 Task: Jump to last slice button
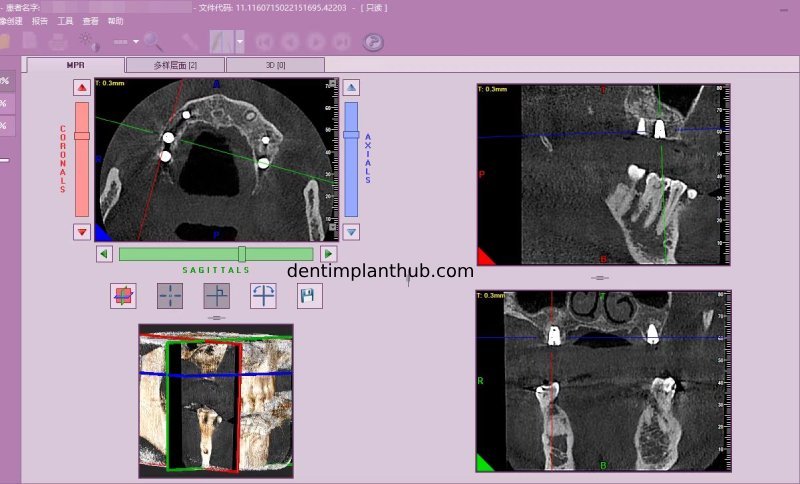point(341,42)
